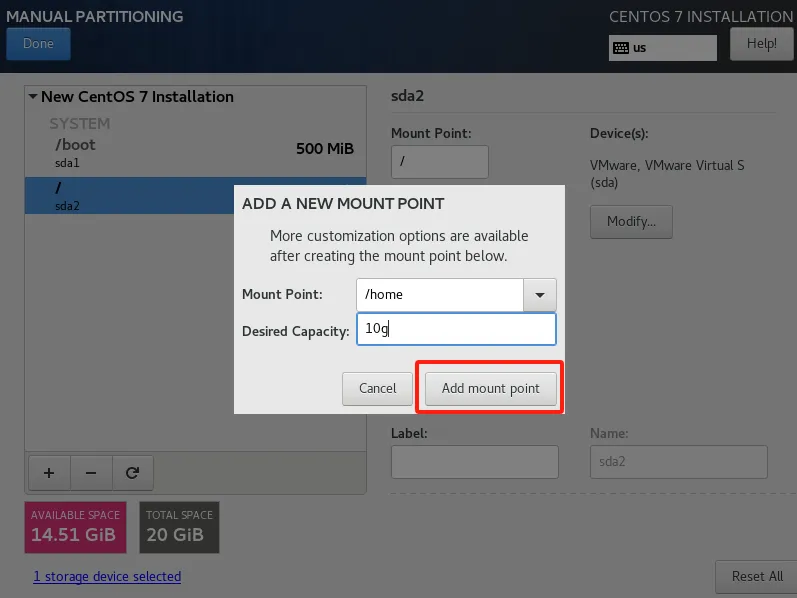This screenshot has height=598, width=797.
Task: Cancel the new mount point dialog
Action: [x=377, y=388]
